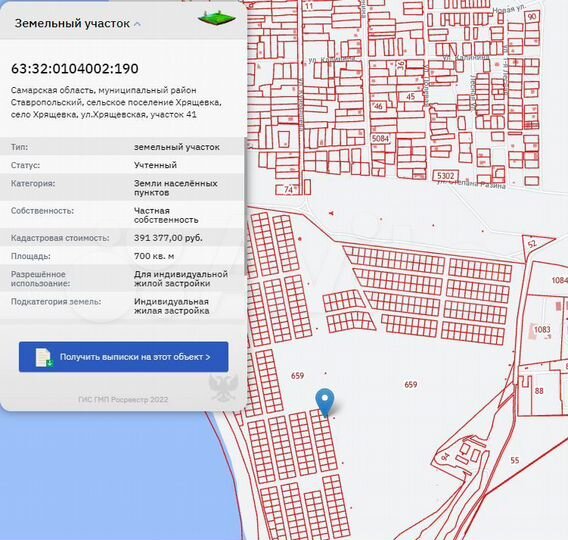This screenshot has height=540, width=568.
Task: Click the Площадь 700 кв. м row
Action: (122, 256)
